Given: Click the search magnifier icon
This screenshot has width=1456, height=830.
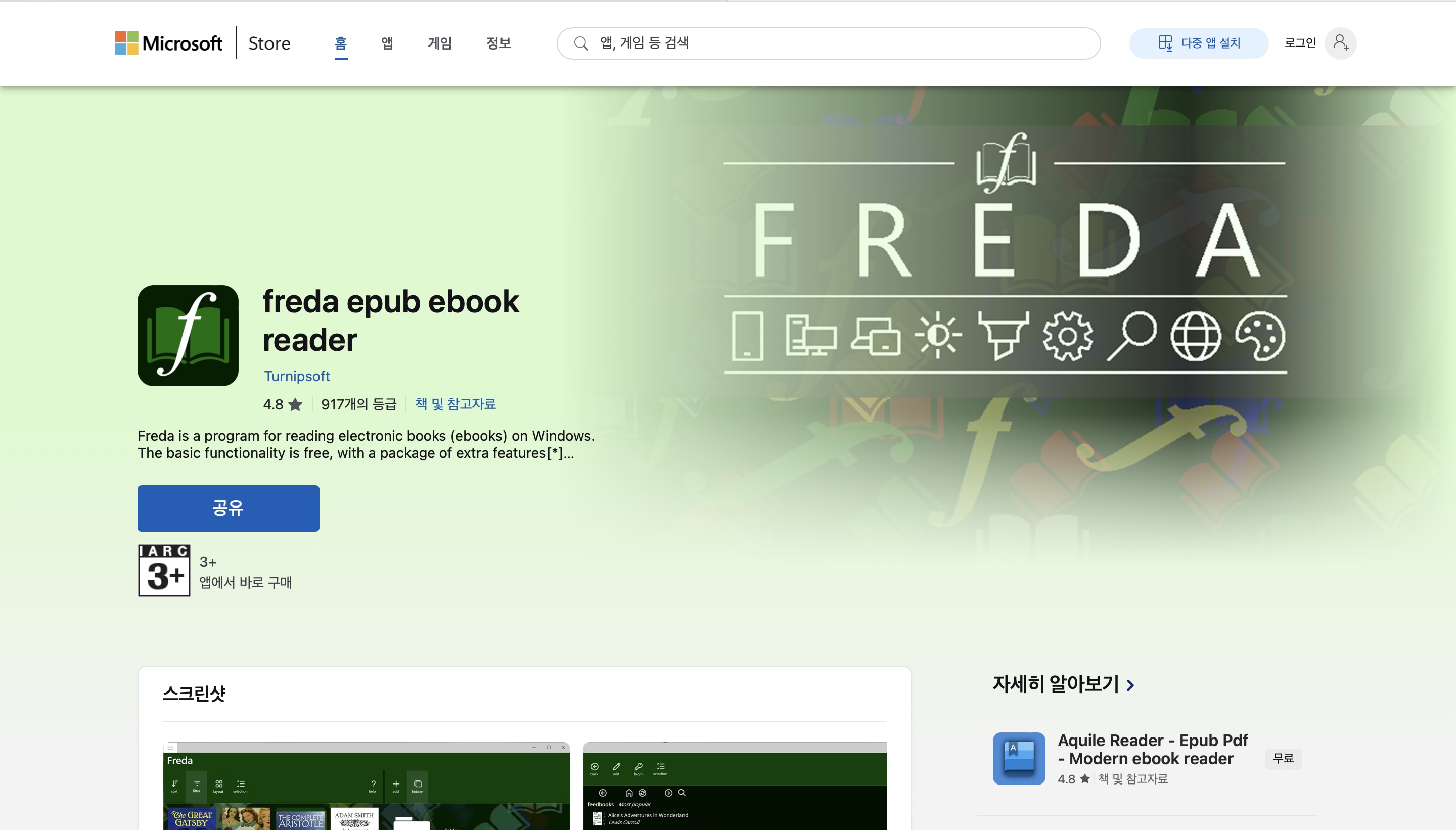Looking at the screenshot, I should coord(580,43).
